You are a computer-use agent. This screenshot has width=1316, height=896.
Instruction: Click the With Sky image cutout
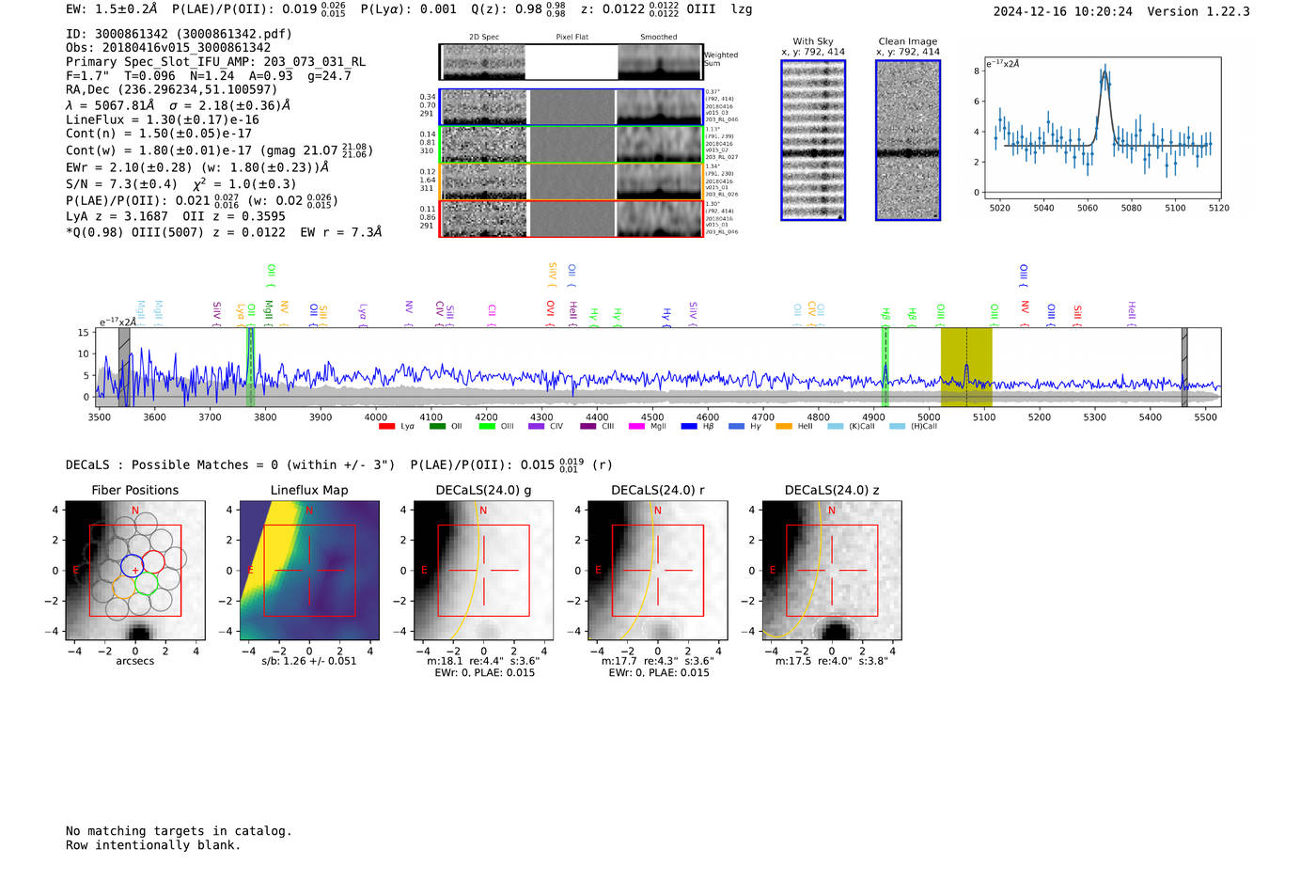point(813,140)
